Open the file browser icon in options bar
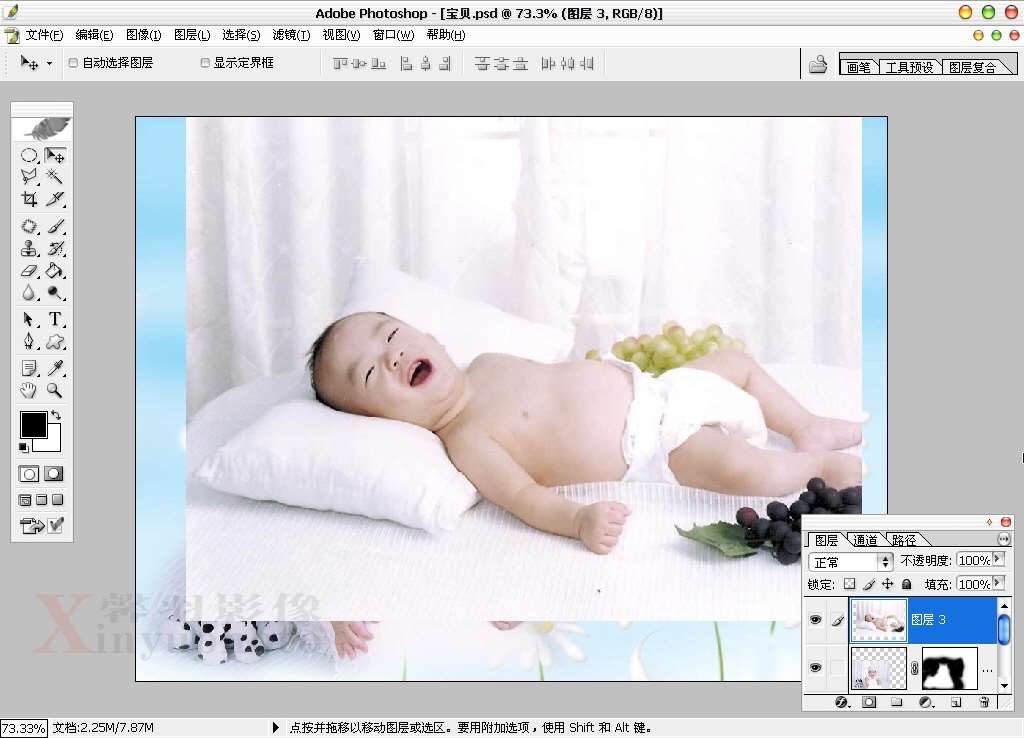Viewport: 1024px width, 738px height. 818,64
